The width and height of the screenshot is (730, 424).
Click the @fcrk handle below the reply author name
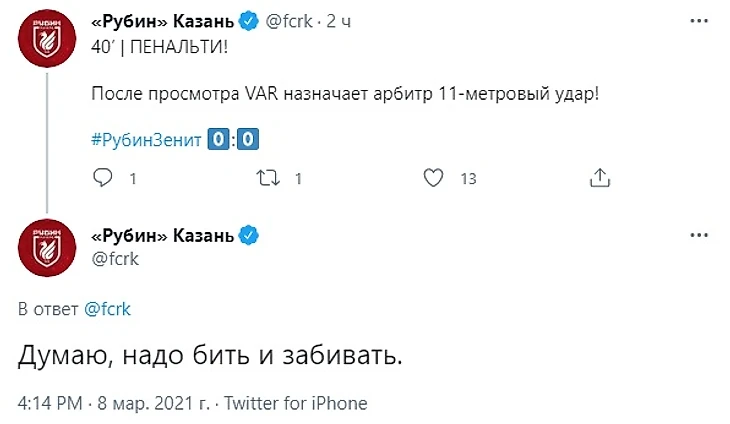coord(114,259)
